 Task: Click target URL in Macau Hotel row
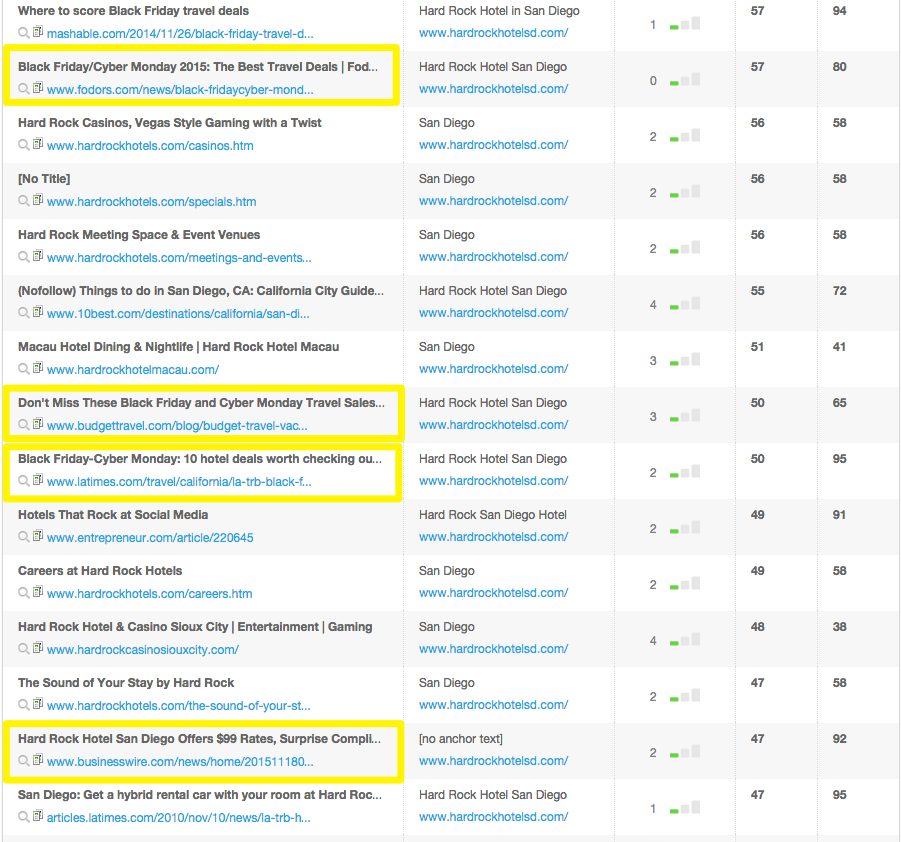coord(493,369)
